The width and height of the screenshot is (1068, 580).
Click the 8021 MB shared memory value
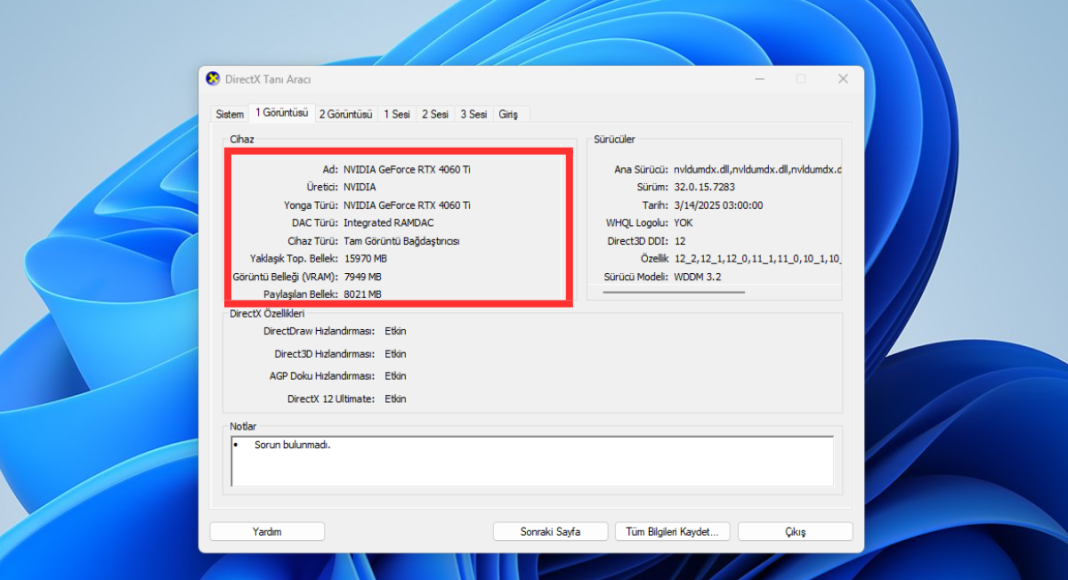[363, 294]
